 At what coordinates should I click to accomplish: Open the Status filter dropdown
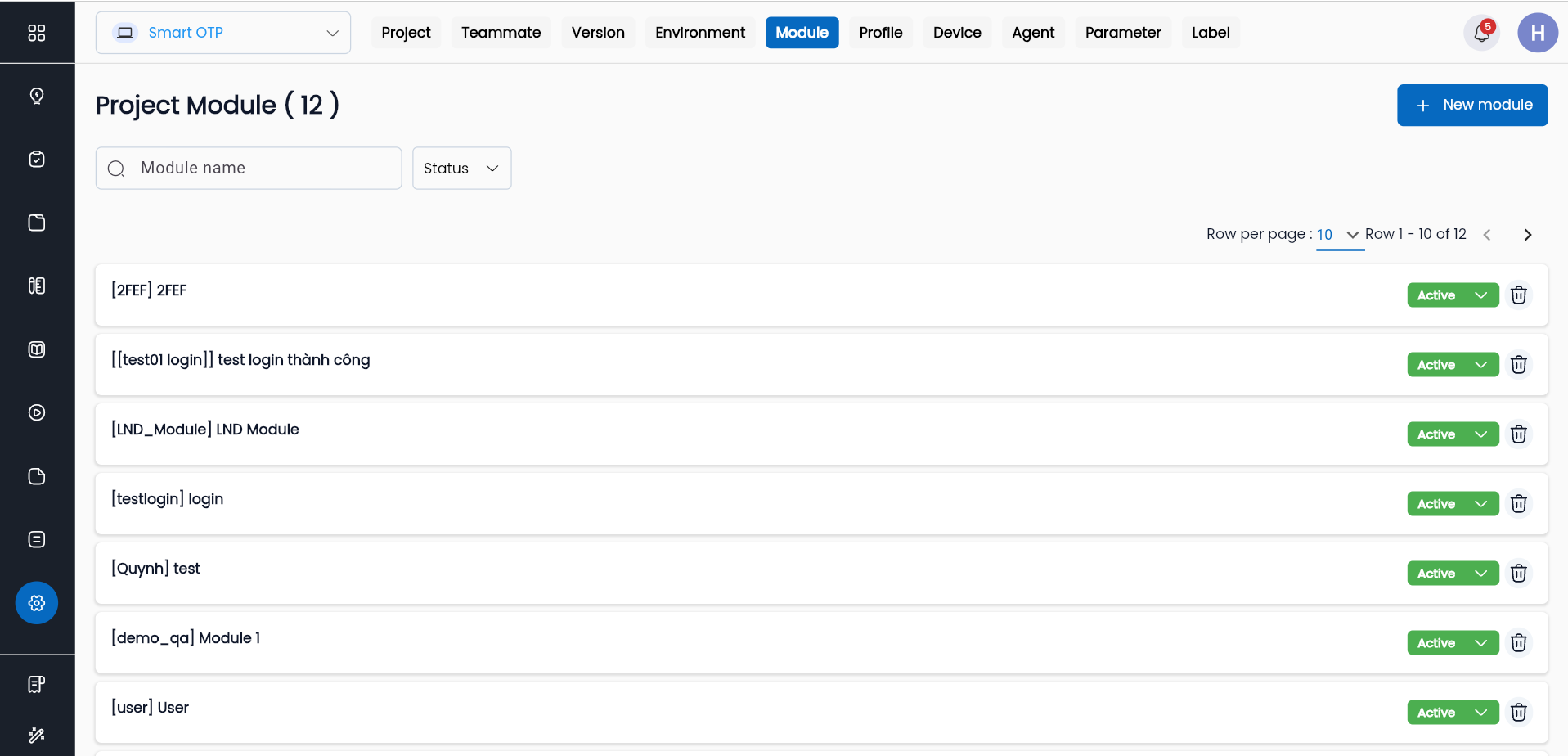pos(461,169)
